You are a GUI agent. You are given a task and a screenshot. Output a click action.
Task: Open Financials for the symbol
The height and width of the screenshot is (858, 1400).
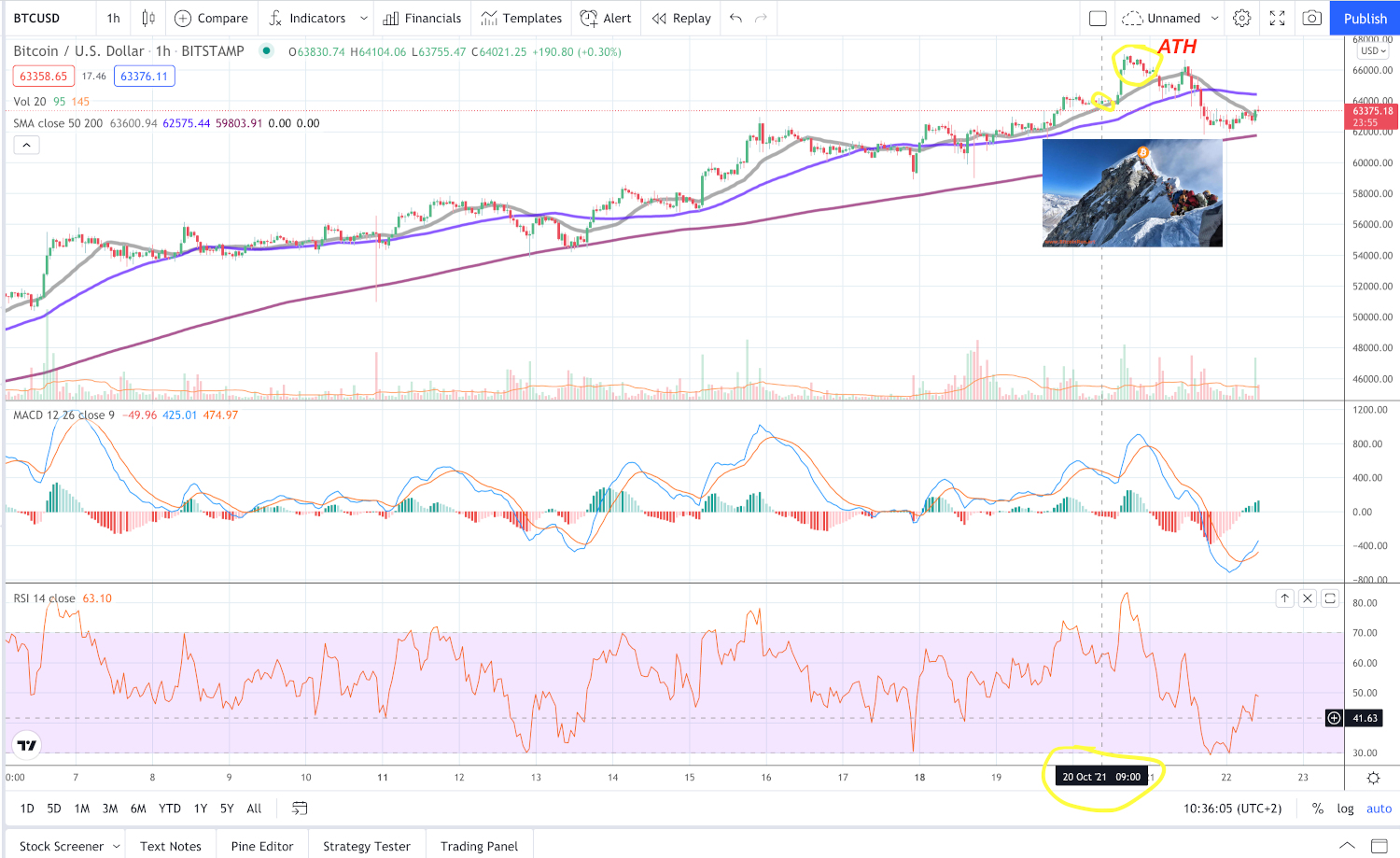(422, 18)
